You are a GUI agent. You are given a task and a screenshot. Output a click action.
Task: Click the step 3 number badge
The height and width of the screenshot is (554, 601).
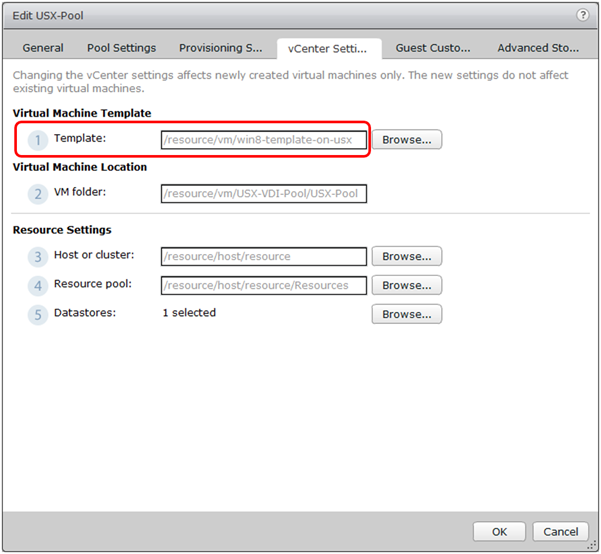37,257
